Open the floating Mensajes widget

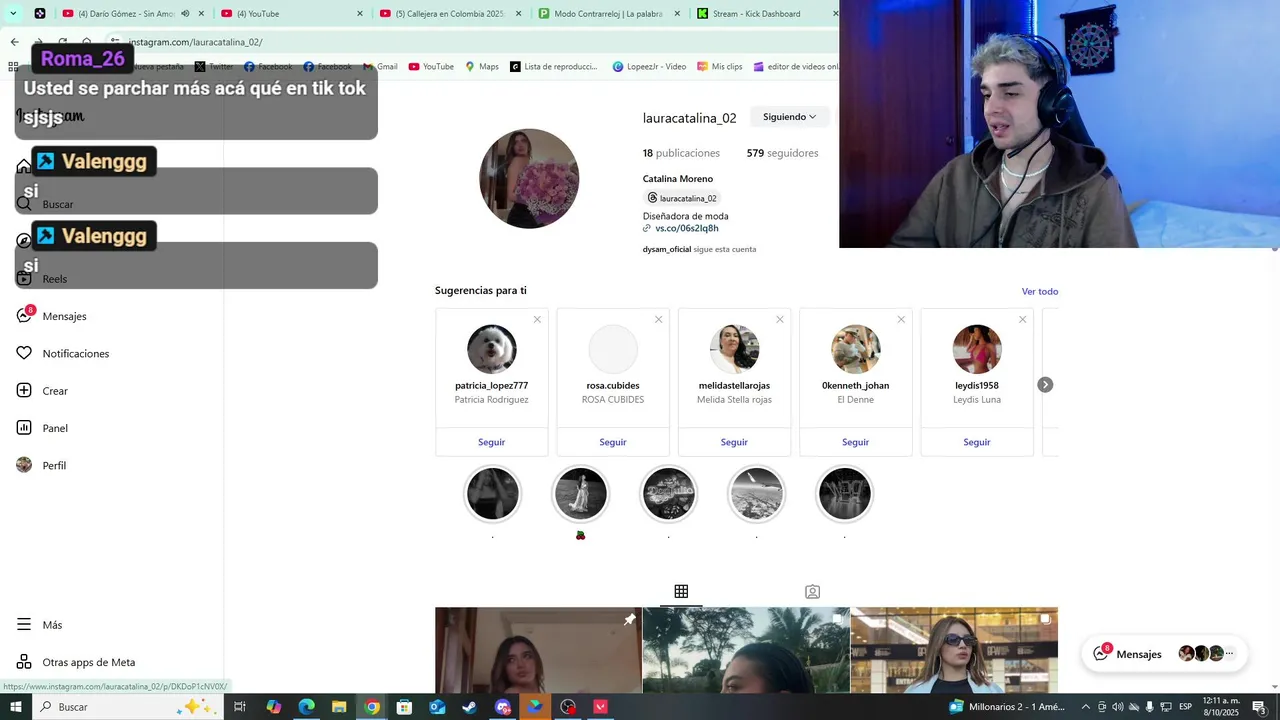pyautogui.click(x=1165, y=654)
